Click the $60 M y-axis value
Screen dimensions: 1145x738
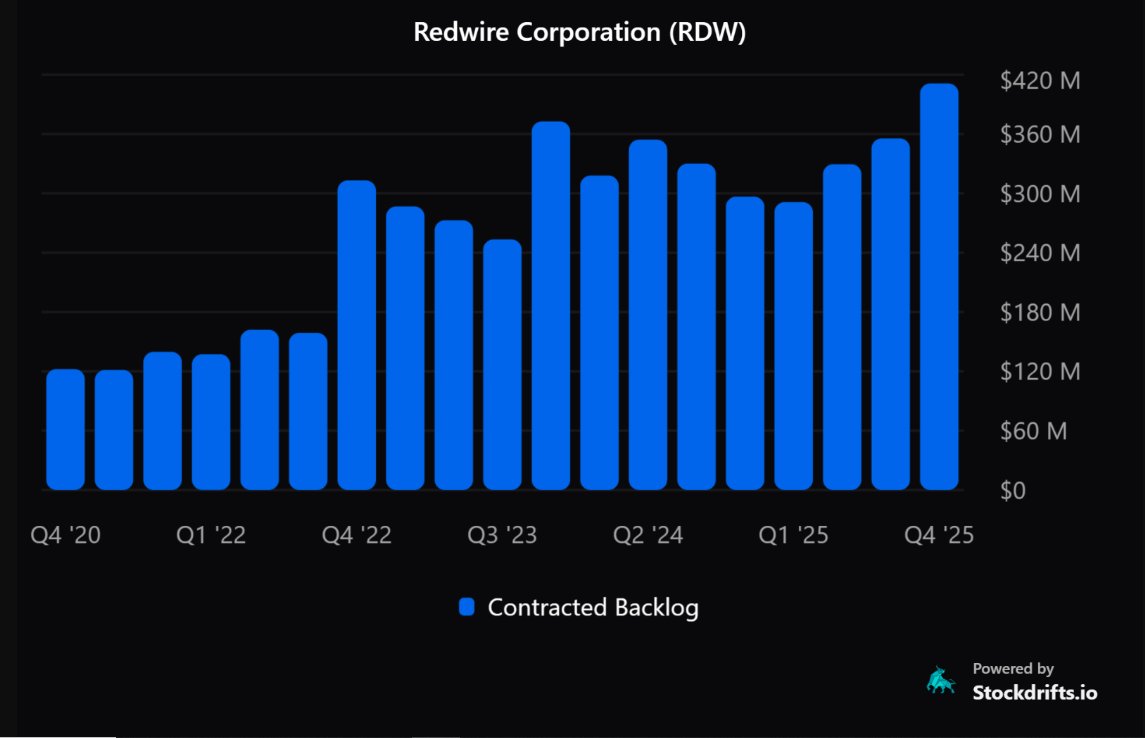tap(1033, 431)
